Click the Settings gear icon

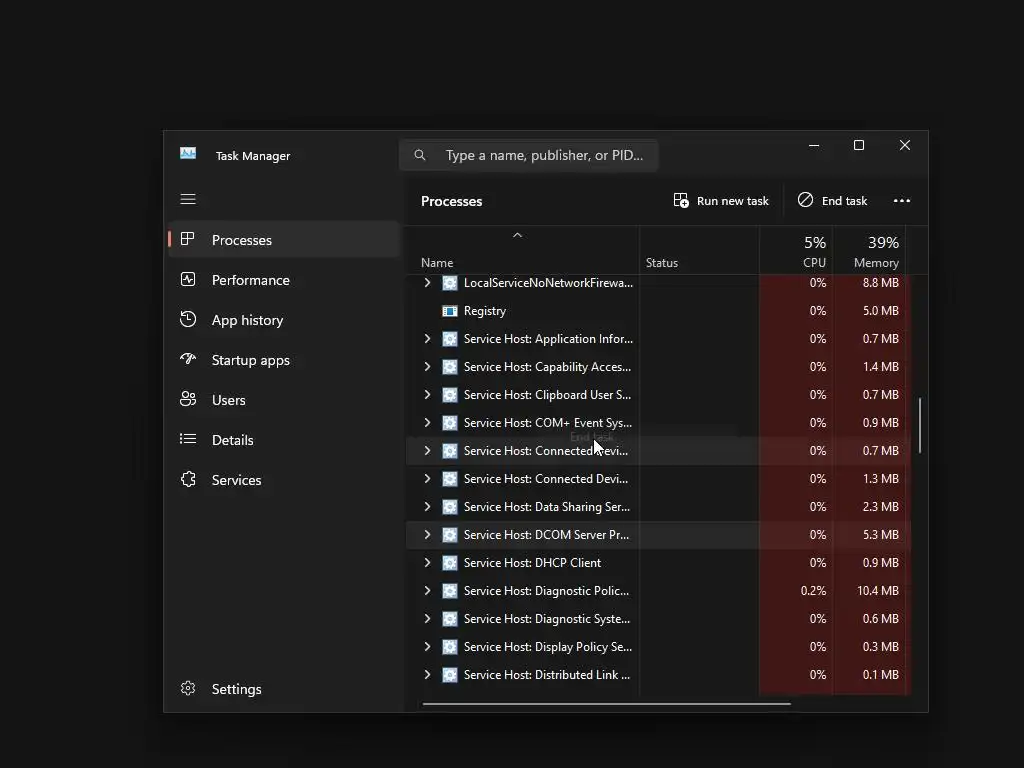tap(188, 688)
